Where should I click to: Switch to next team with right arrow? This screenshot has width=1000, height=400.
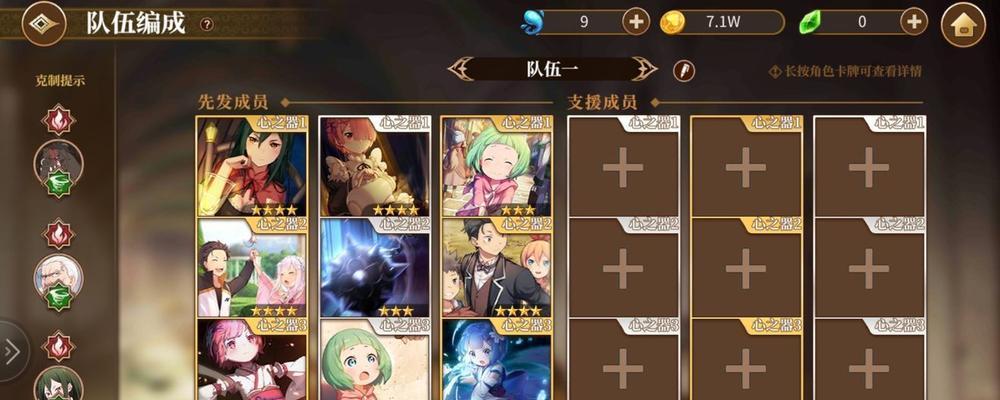pos(644,69)
